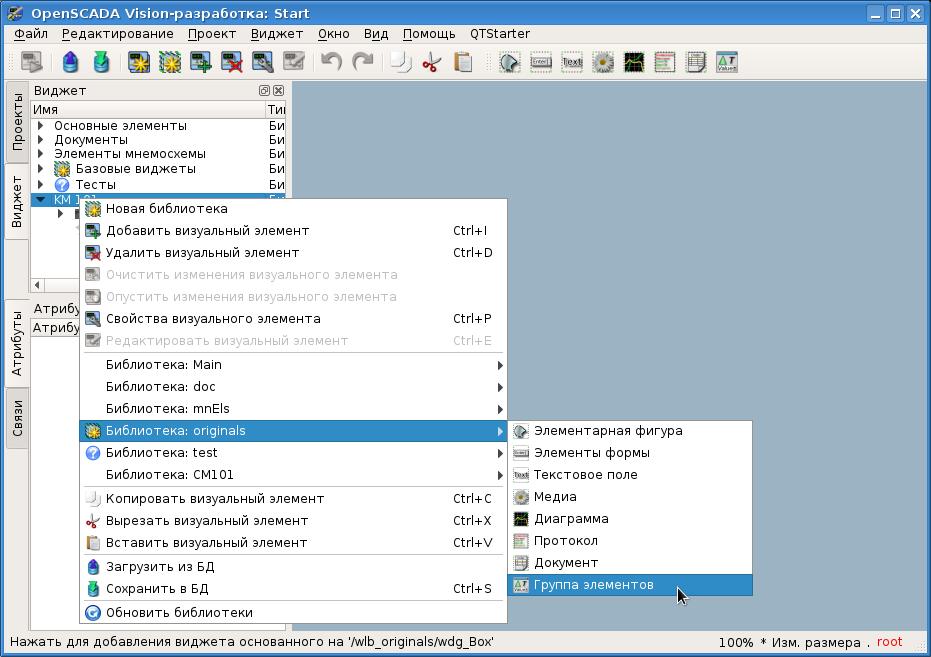Expand the Базовые виджеты library node

coord(40,170)
